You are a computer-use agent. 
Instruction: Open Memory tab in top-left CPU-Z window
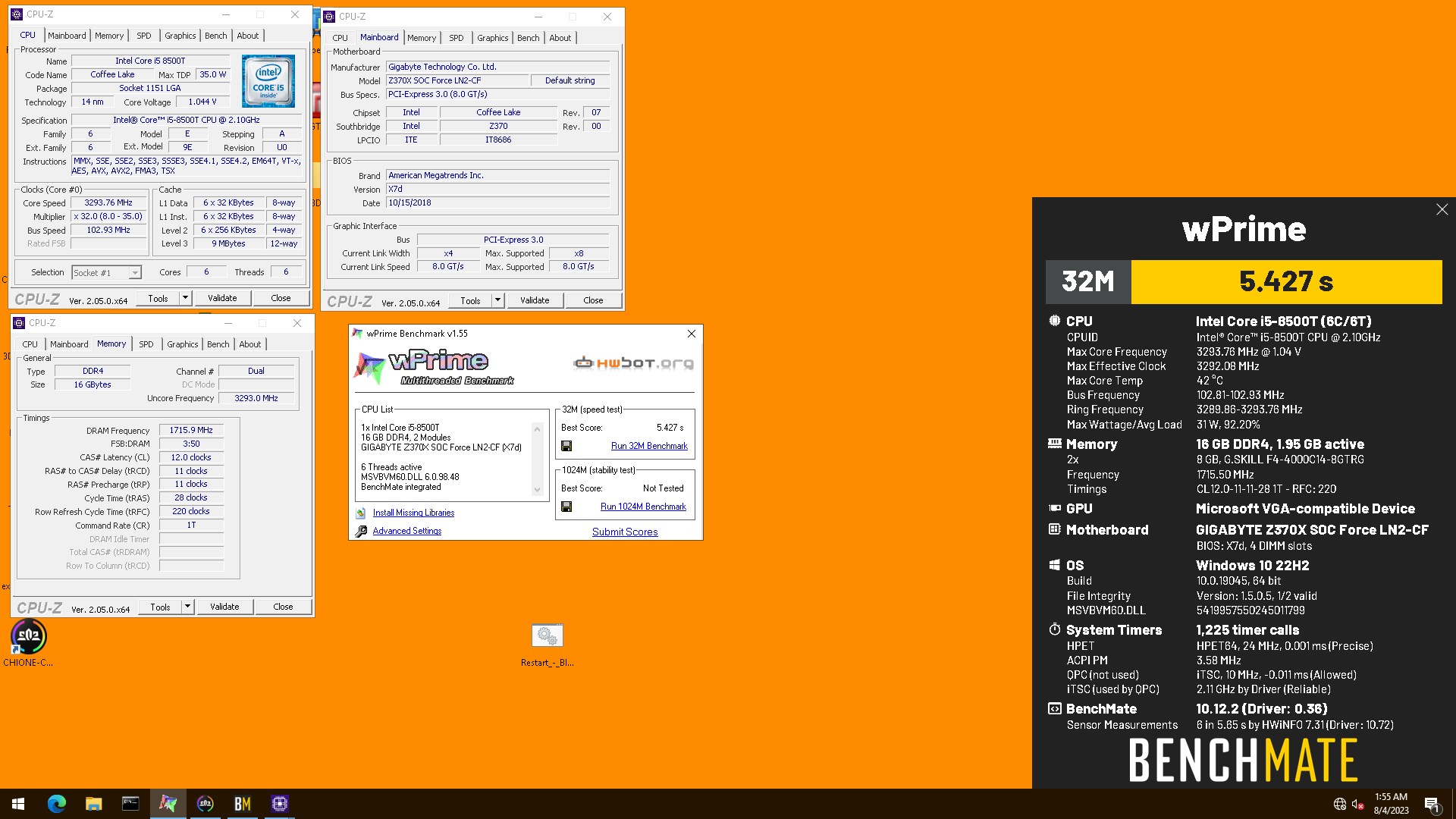109,36
